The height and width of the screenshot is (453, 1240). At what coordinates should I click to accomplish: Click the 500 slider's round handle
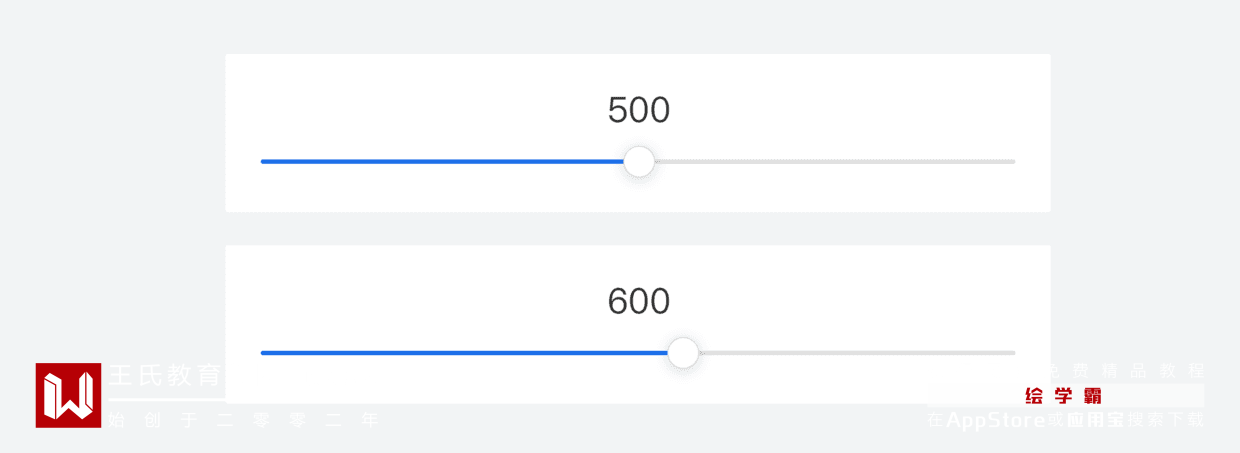click(x=639, y=161)
